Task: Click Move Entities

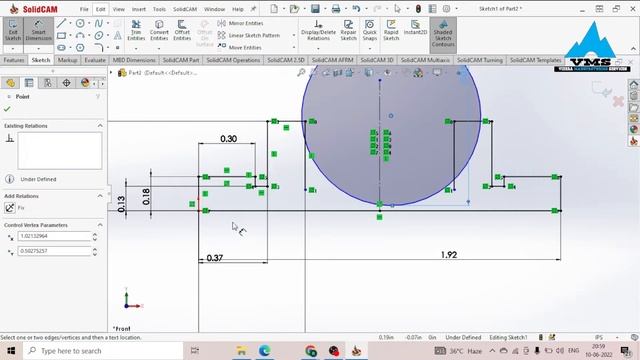Action: [240, 47]
